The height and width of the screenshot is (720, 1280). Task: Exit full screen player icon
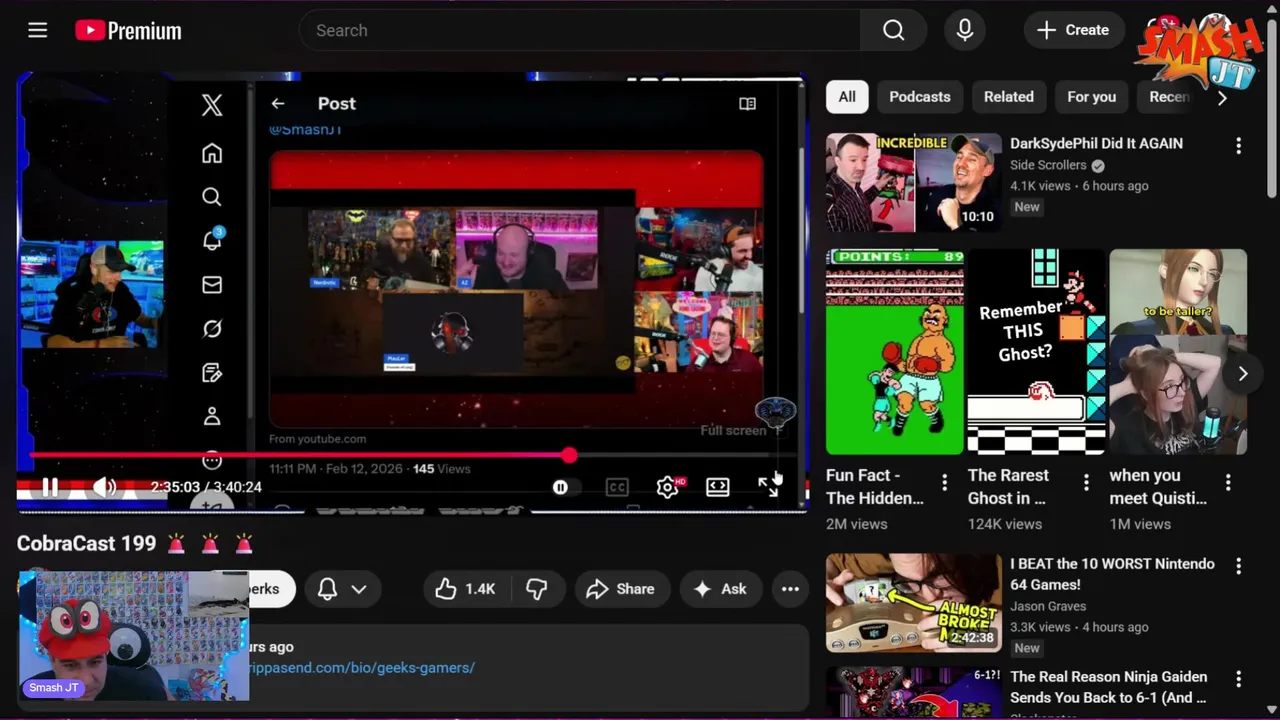coord(768,487)
